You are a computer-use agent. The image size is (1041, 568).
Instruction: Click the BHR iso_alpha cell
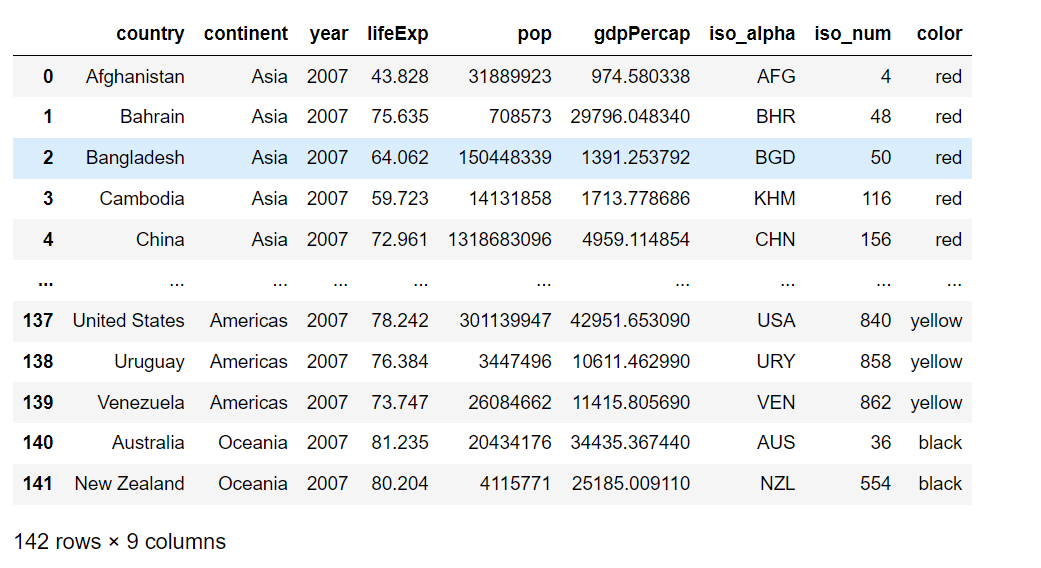775,117
